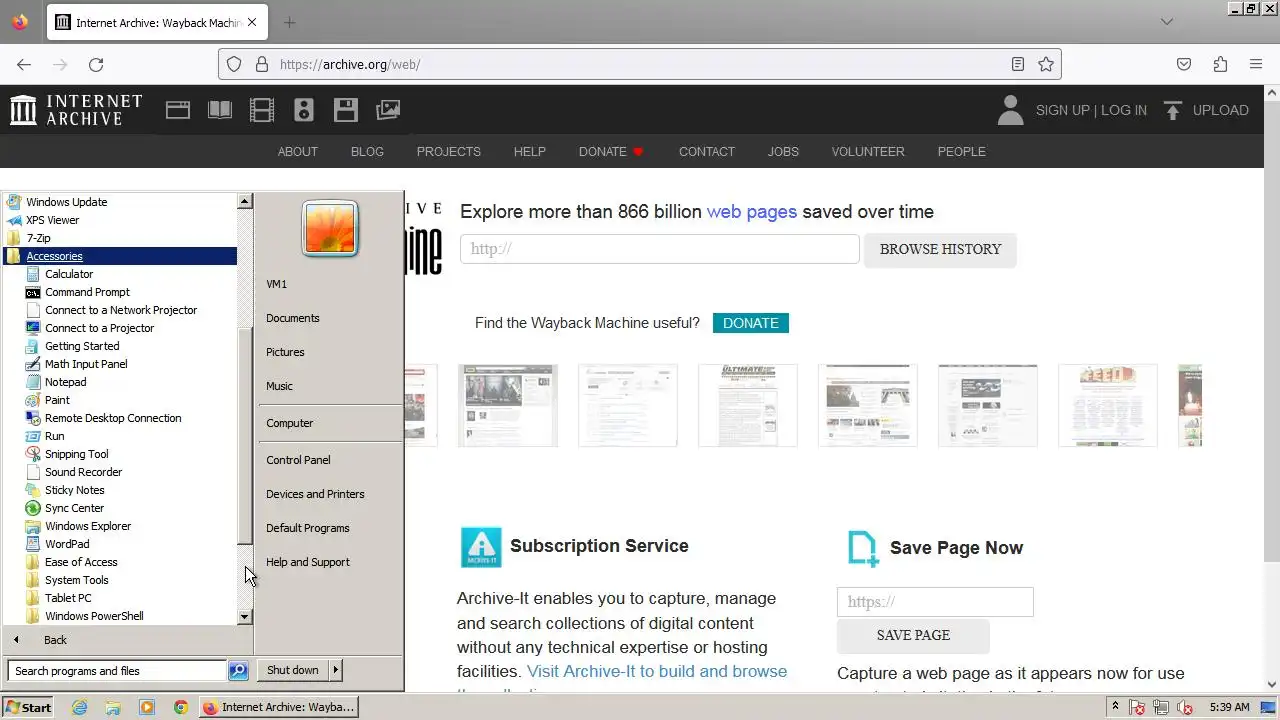Viewport: 1280px width, 720px height.
Task: Open Remote Desktop Connection
Action: (x=113, y=418)
